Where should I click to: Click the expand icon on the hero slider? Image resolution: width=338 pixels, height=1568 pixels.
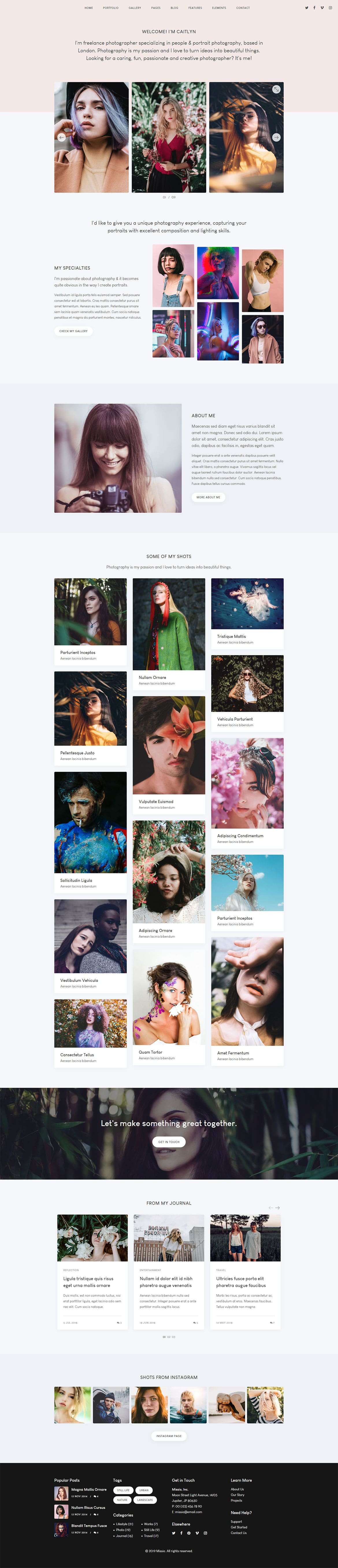(276, 90)
